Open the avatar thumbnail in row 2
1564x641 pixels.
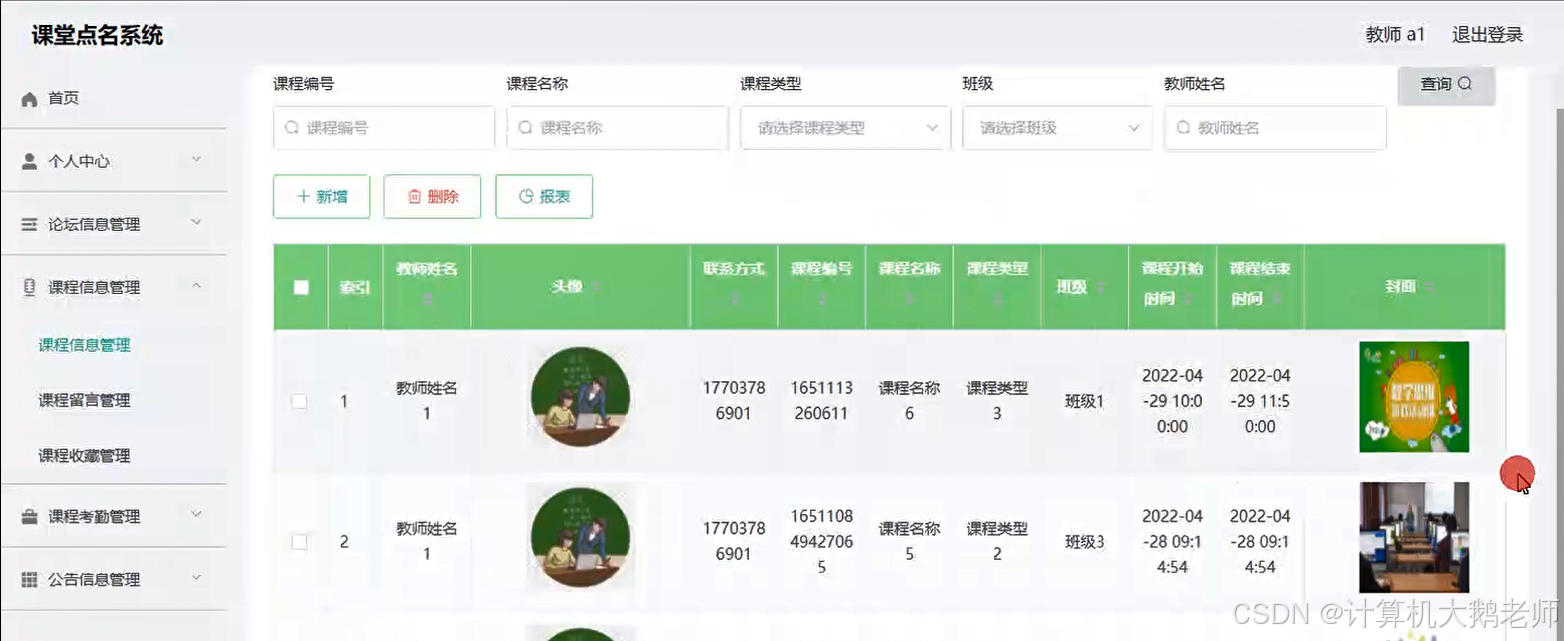point(580,538)
